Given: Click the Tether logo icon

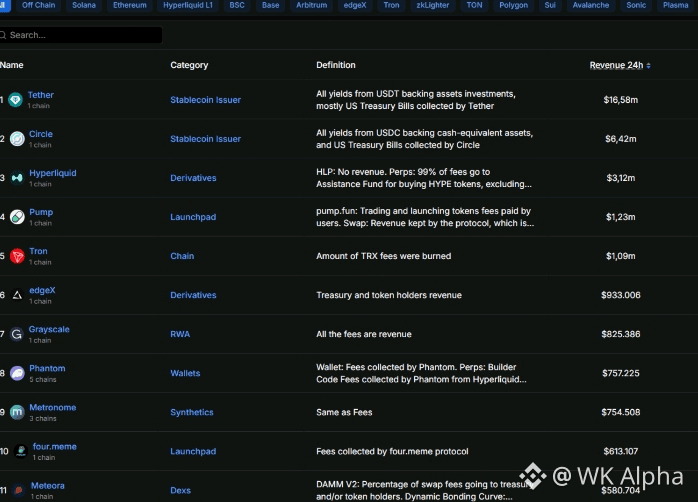Looking at the screenshot, I should tap(15, 100).
